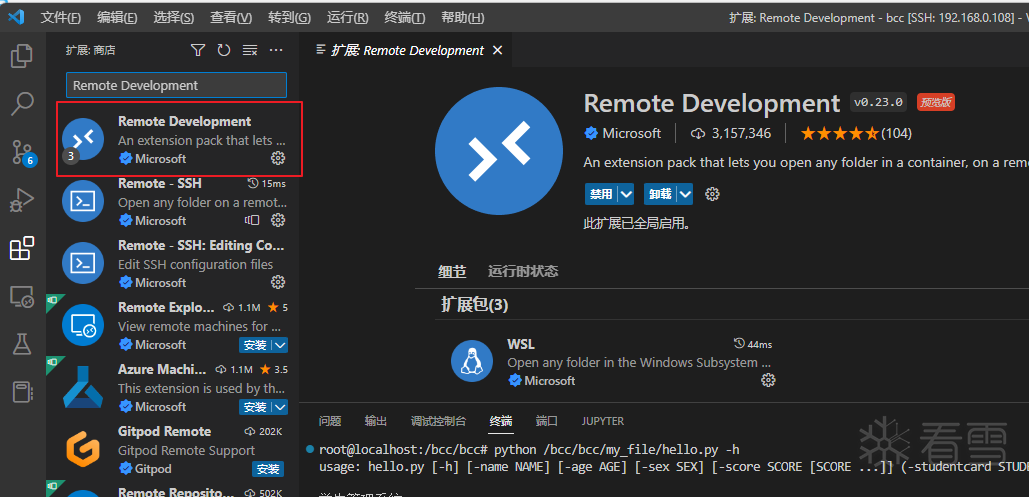Open the gear for Remote - SSH extension

(x=278, y=219)
